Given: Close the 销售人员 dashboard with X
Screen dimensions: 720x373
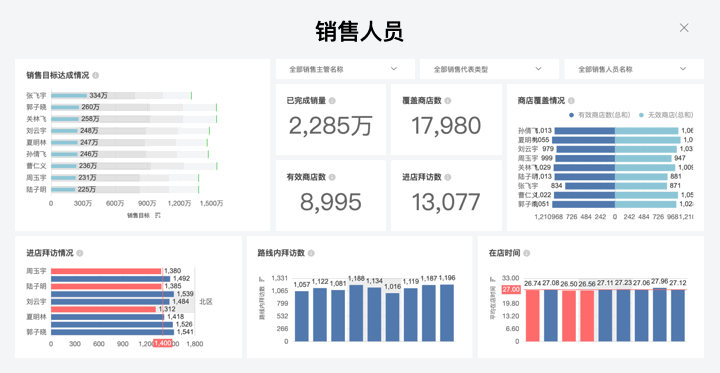Looking at the screenshot, I should 684,28.
